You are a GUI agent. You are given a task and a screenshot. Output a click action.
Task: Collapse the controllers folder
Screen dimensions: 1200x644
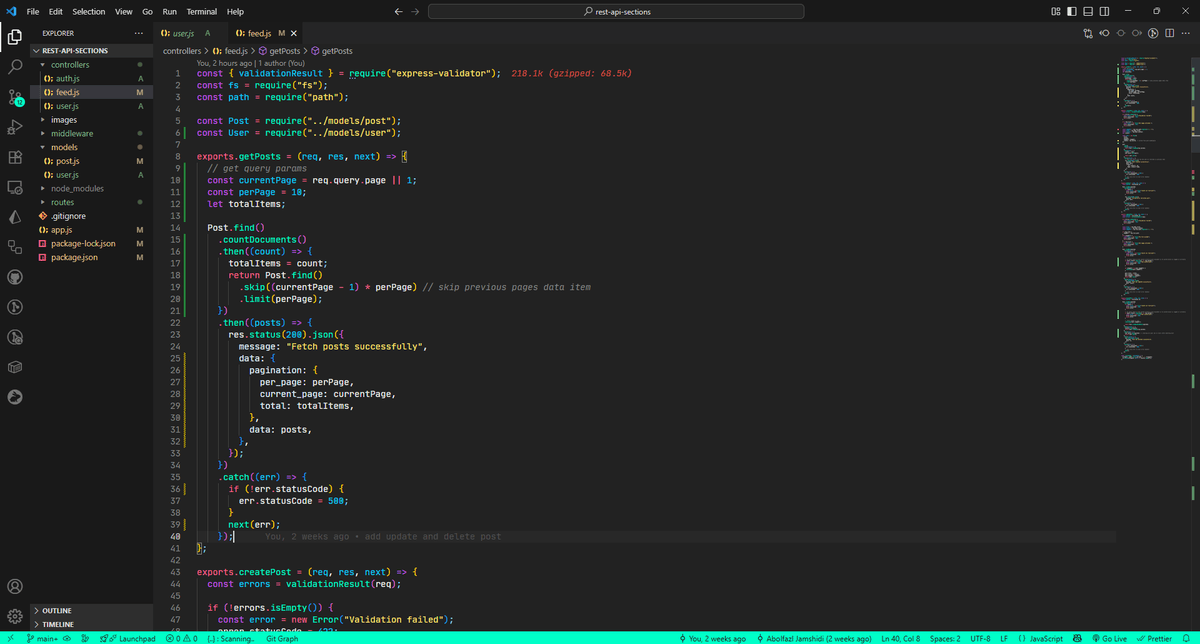coord(70,65)
